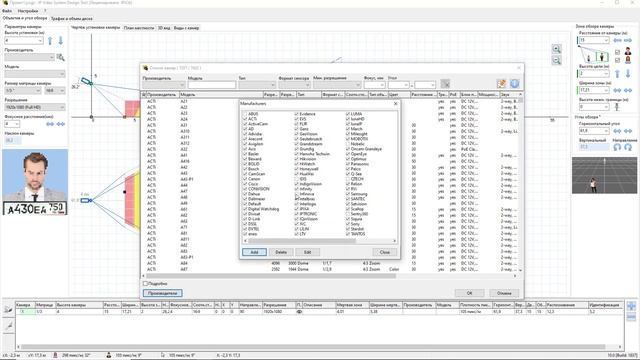Screen dimensions: 640x360
Task: Click the rotate direction clockwise icon
Action: pyautogui.click(x=628, y=147)
